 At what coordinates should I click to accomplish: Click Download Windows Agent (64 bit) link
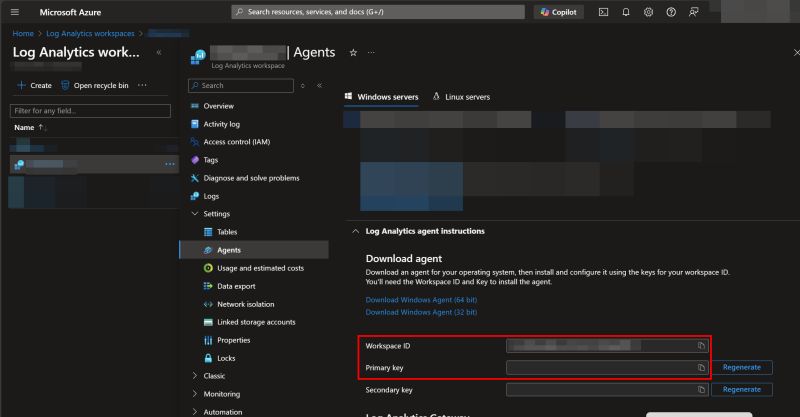coord(421,300)
